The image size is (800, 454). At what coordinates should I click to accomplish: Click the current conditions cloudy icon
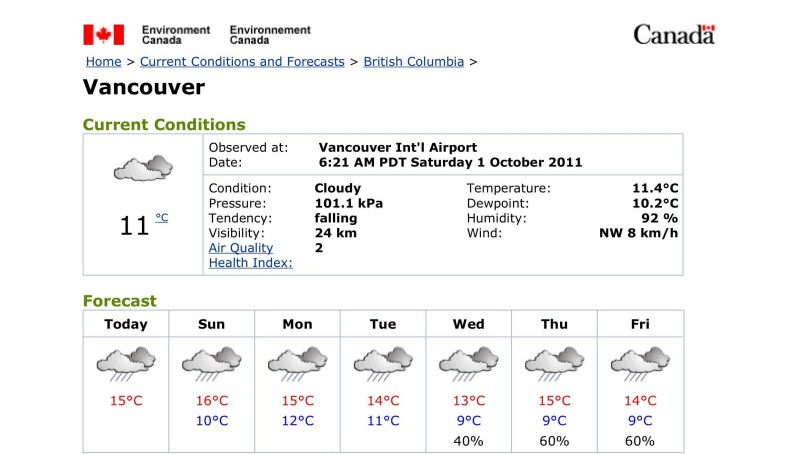[x=143, y=167]
